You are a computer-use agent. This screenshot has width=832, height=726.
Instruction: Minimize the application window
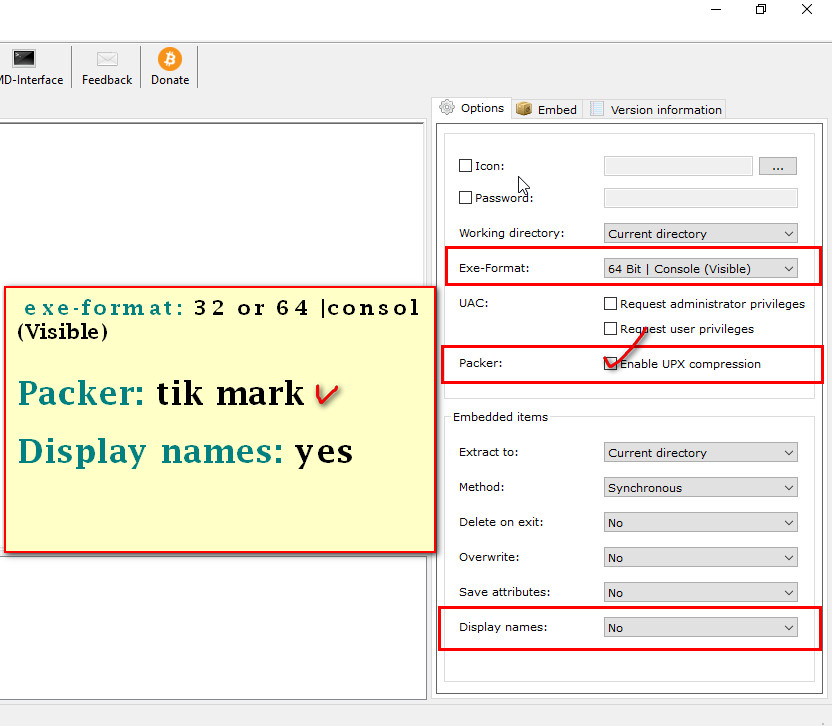point(715,10)
